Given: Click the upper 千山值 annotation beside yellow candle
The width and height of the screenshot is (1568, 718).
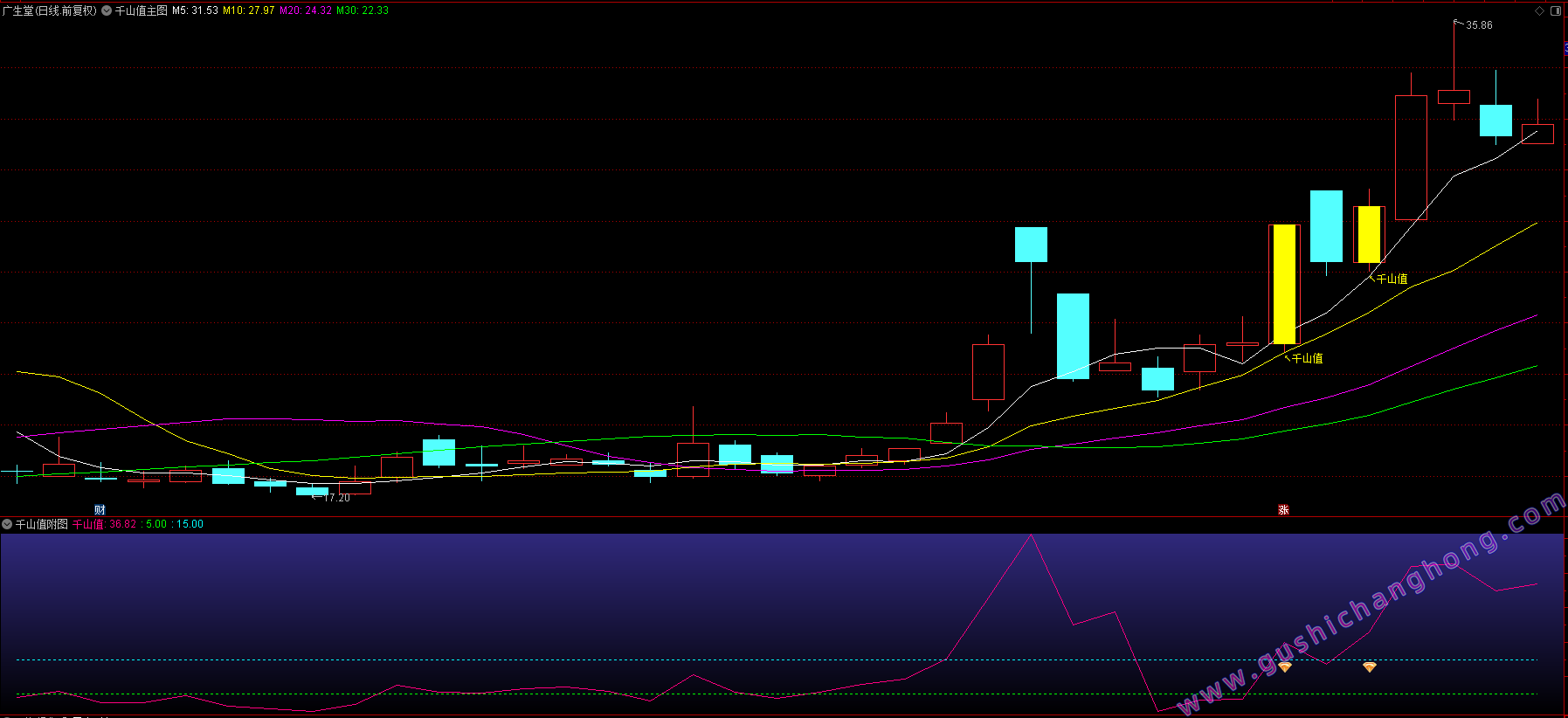Looking at the screenshot, I should click(x=1392, y=279).
